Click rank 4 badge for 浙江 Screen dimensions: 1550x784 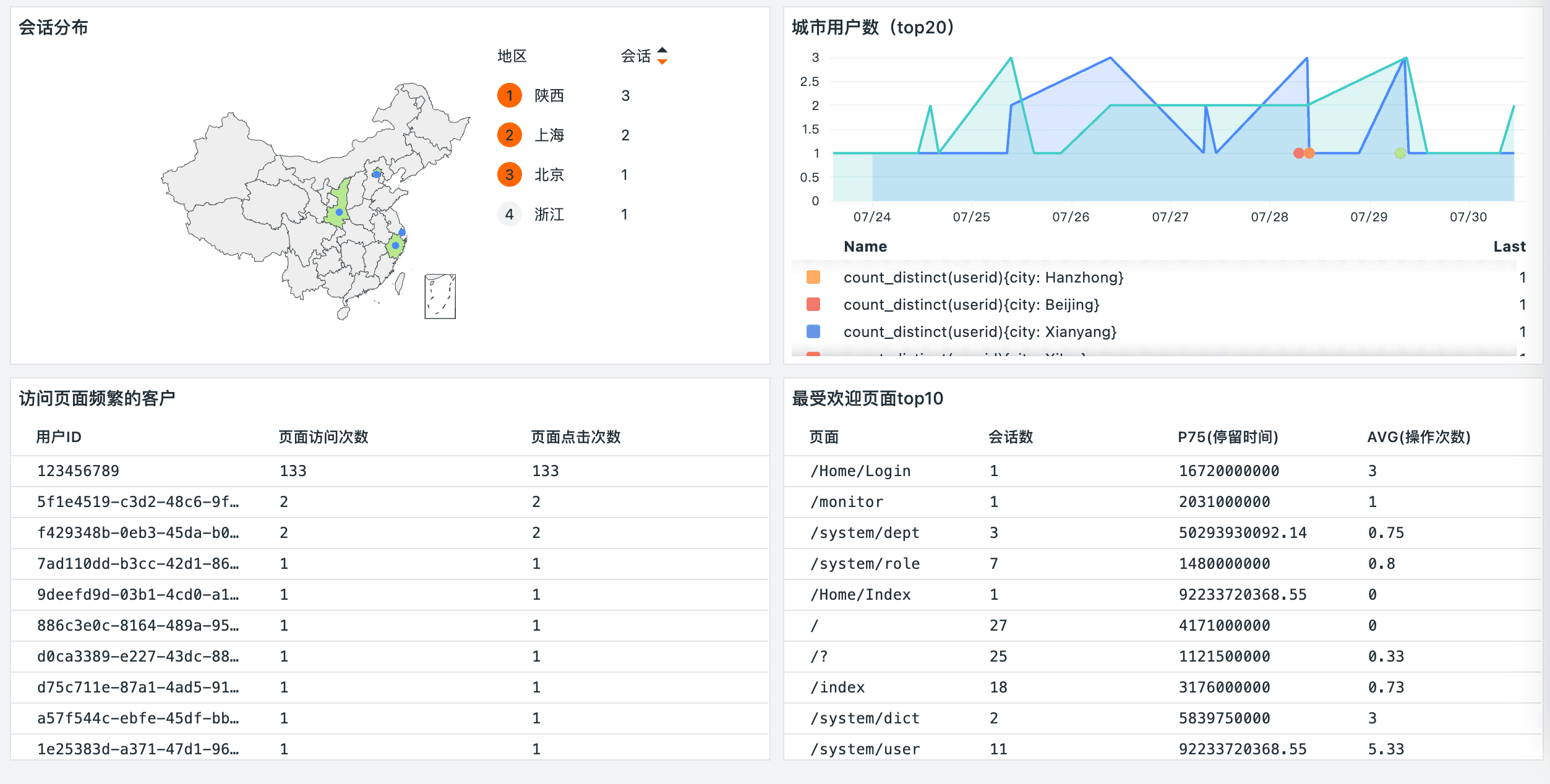point(509,214)
